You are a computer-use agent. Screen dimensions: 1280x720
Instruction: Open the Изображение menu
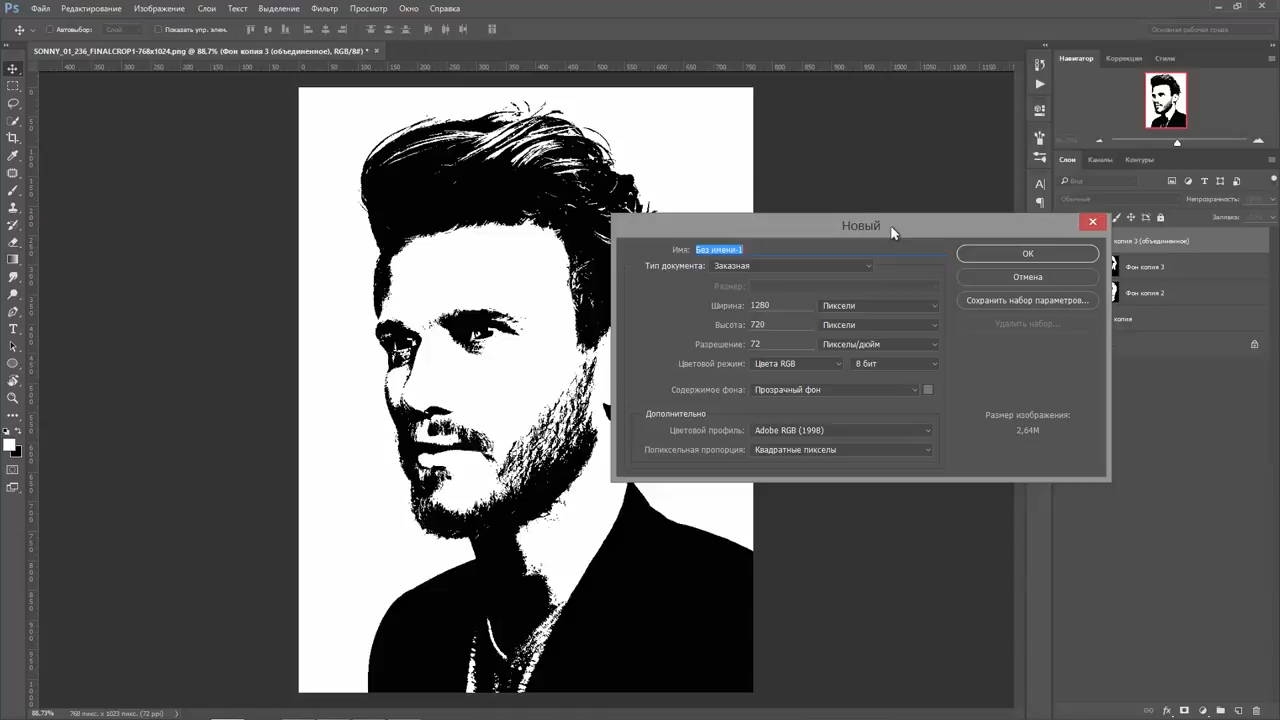click(159, 9)
